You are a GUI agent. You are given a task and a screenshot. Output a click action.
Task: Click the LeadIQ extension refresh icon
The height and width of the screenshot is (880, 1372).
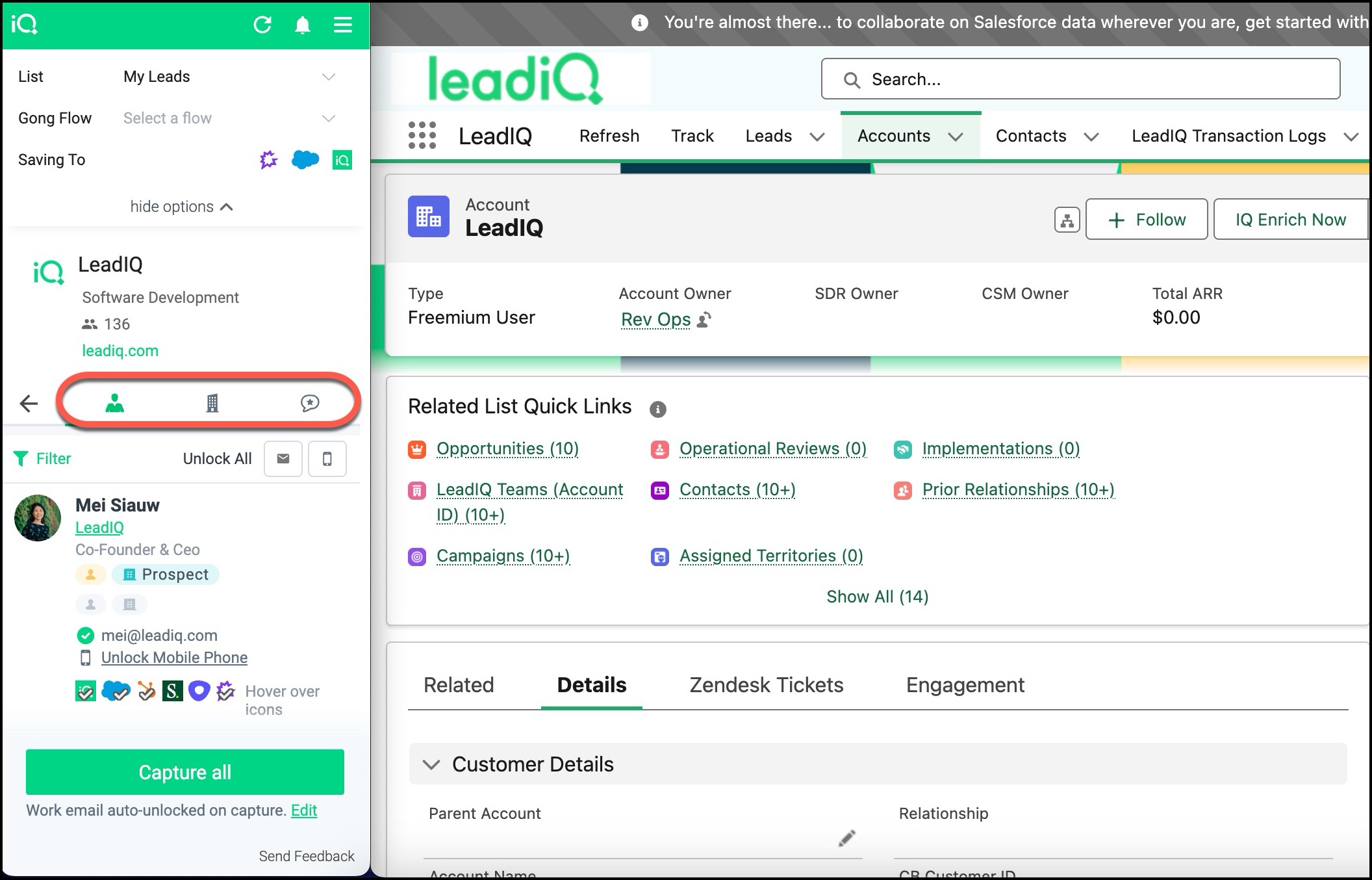click(262, 25)
